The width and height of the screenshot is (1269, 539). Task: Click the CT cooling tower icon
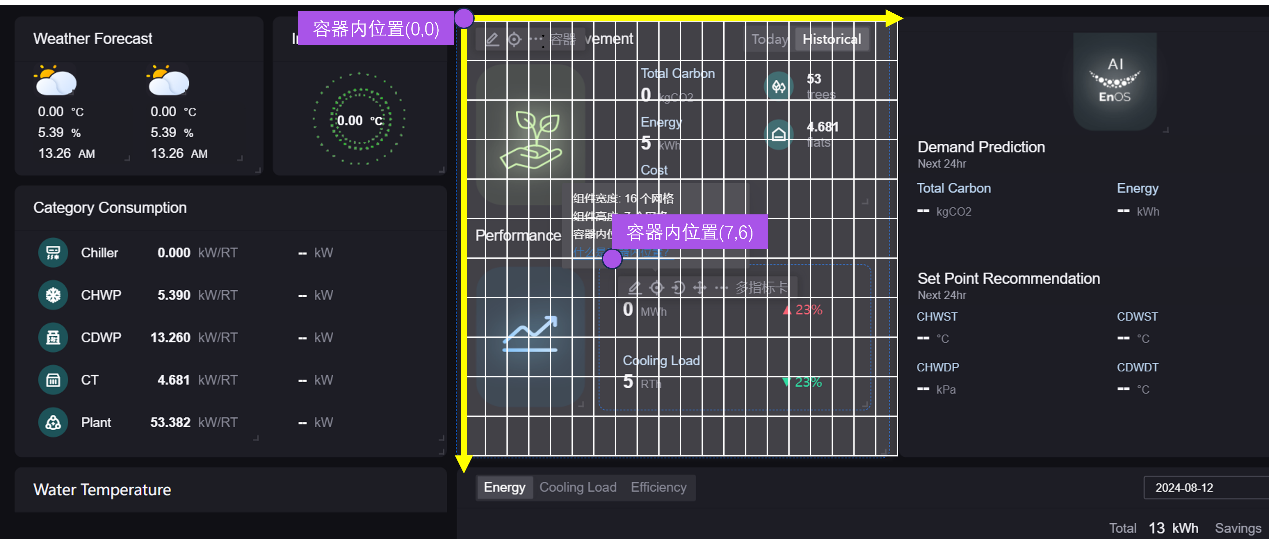pyautogui.click(x=52, y=380)
